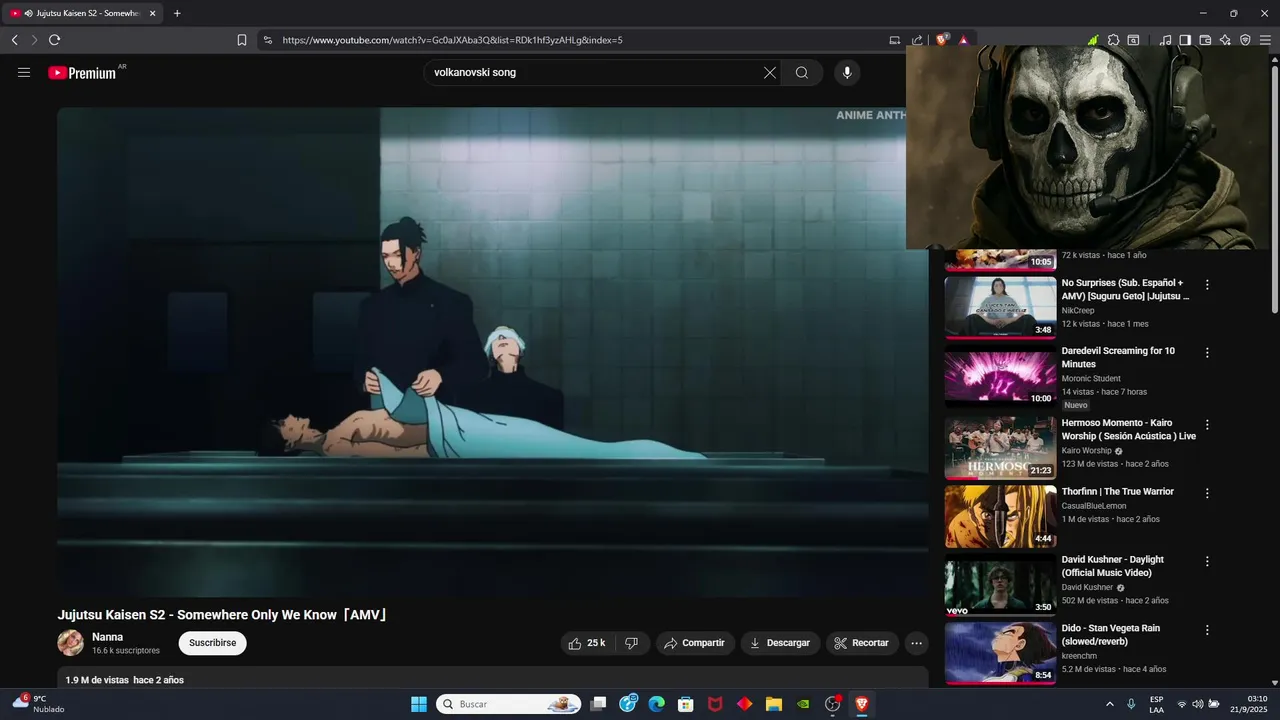Open the Brave extensions puzzle icon
The width and height of the screenshot is (1280, 720).
tap(1114, 40)
